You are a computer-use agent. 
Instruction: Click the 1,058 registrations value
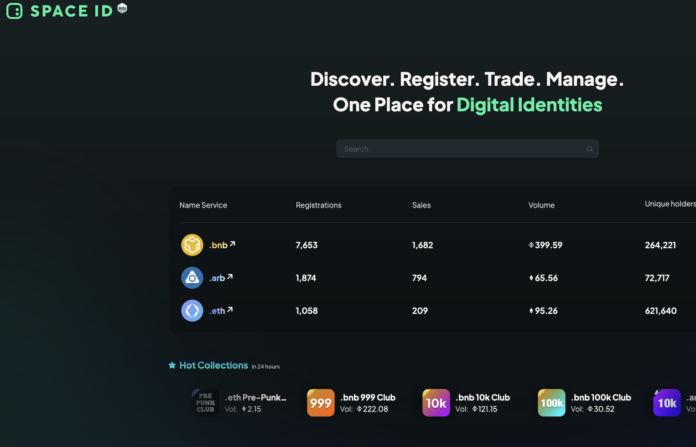point(307,311)
